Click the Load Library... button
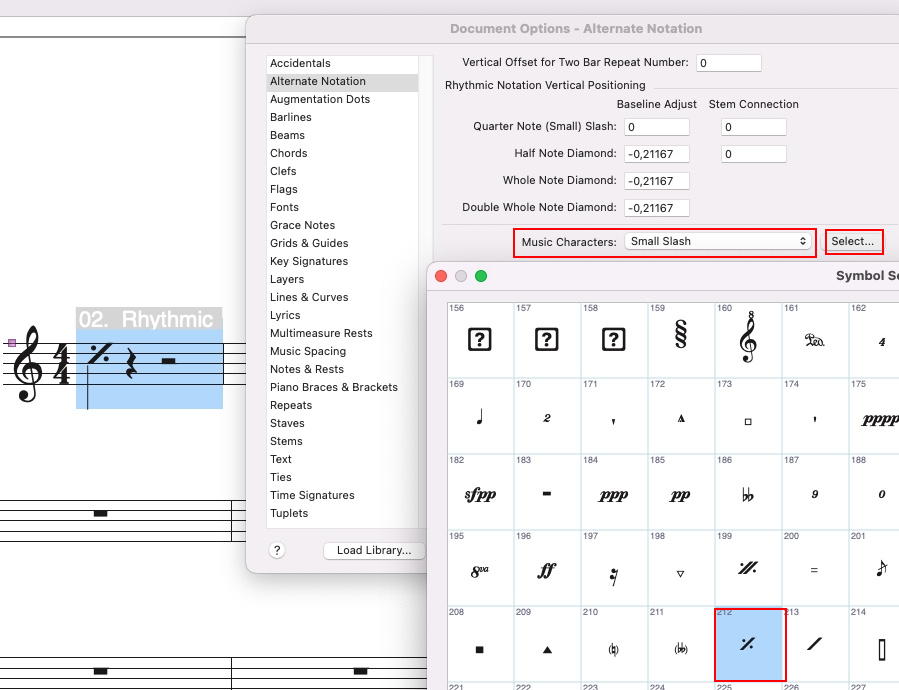 (374, 550)
